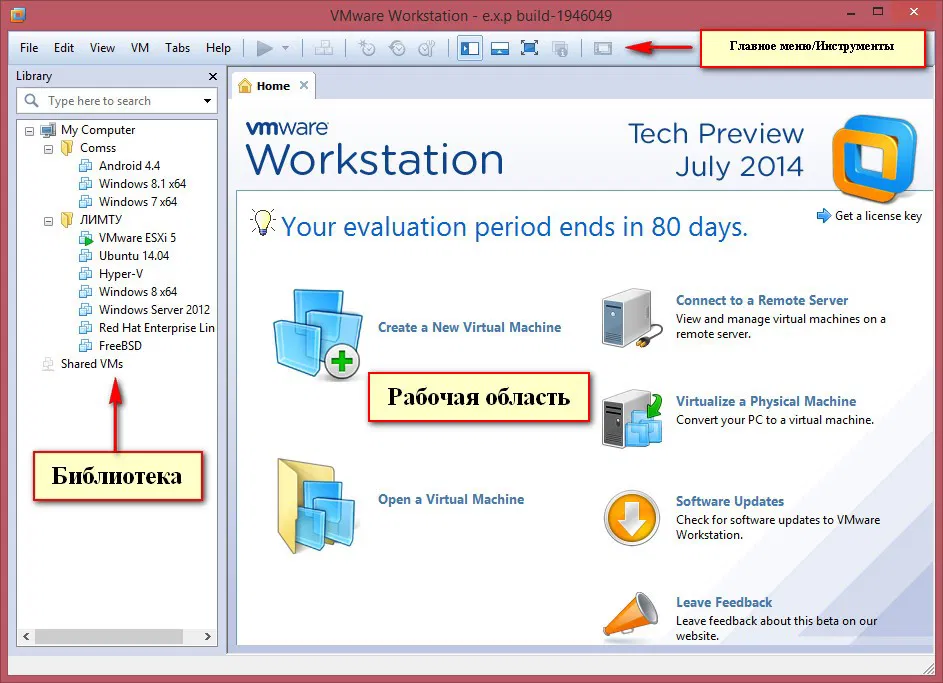Toggle the Library panel visibility button
The image size is (943, 683).
469,47
